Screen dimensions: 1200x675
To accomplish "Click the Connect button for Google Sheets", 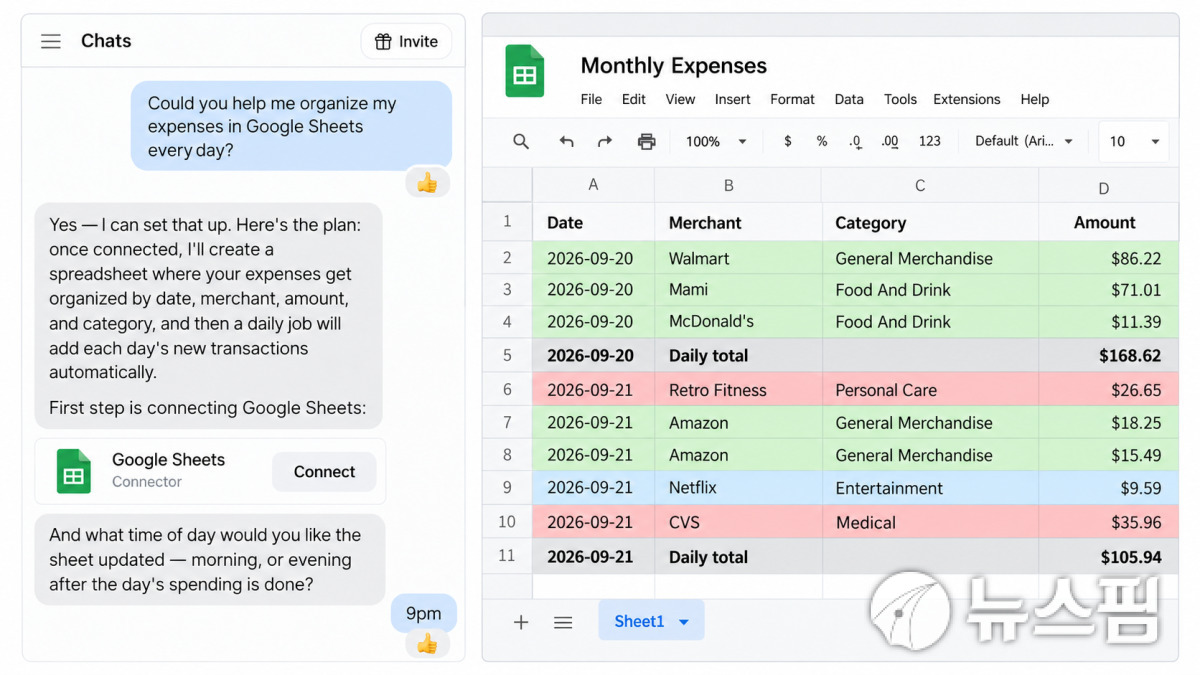I will tap(324, 472).
